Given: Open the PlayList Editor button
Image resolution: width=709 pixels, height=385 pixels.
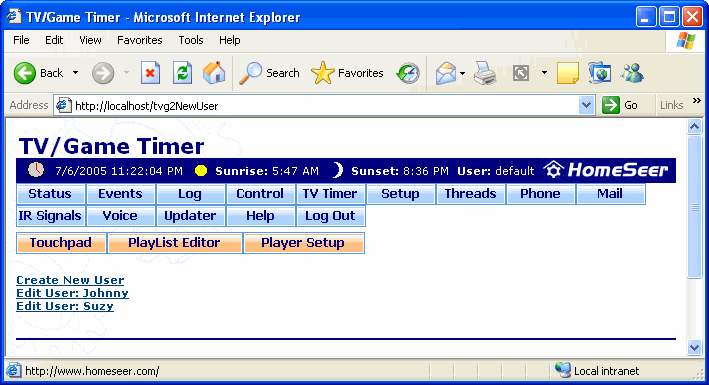Looking at the screenshot, I should 175,243.
